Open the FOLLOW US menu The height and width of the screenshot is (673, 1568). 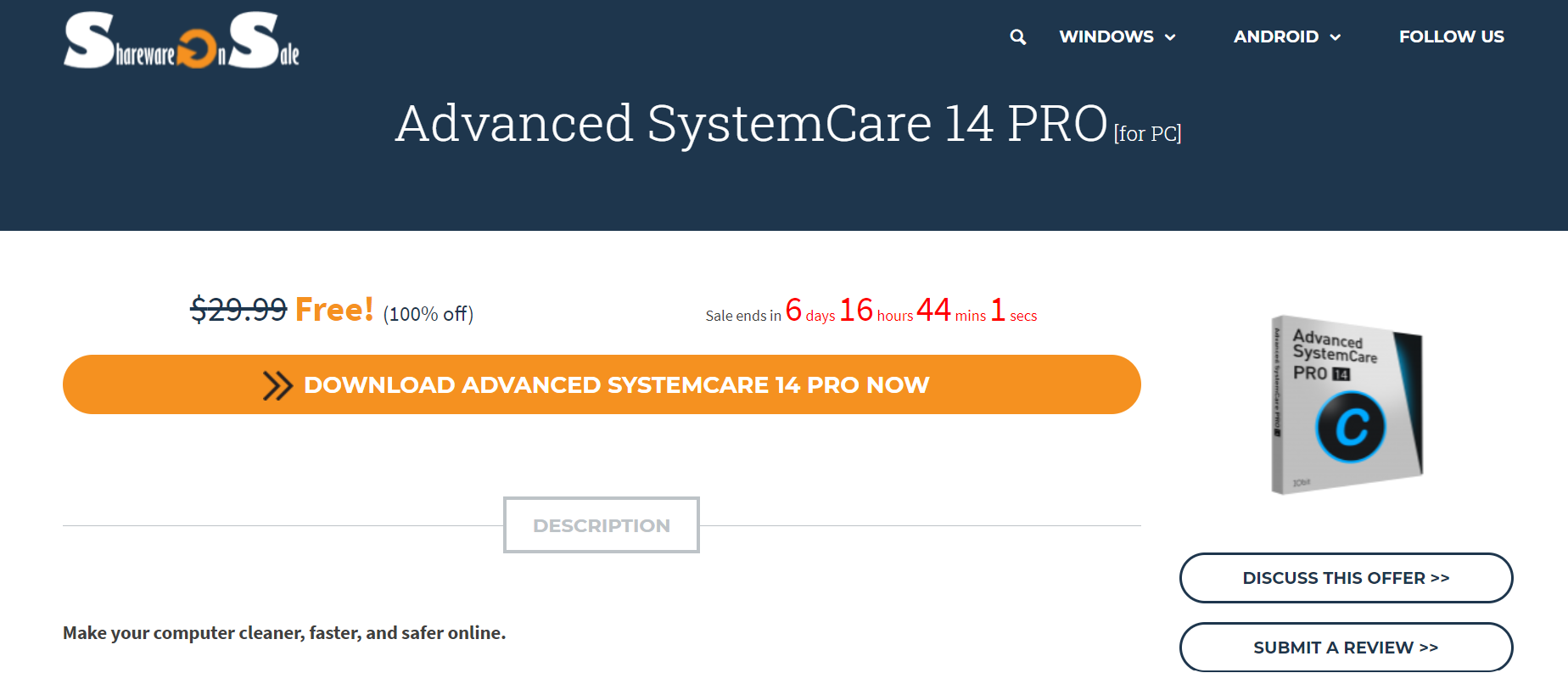click(1451, 36)
